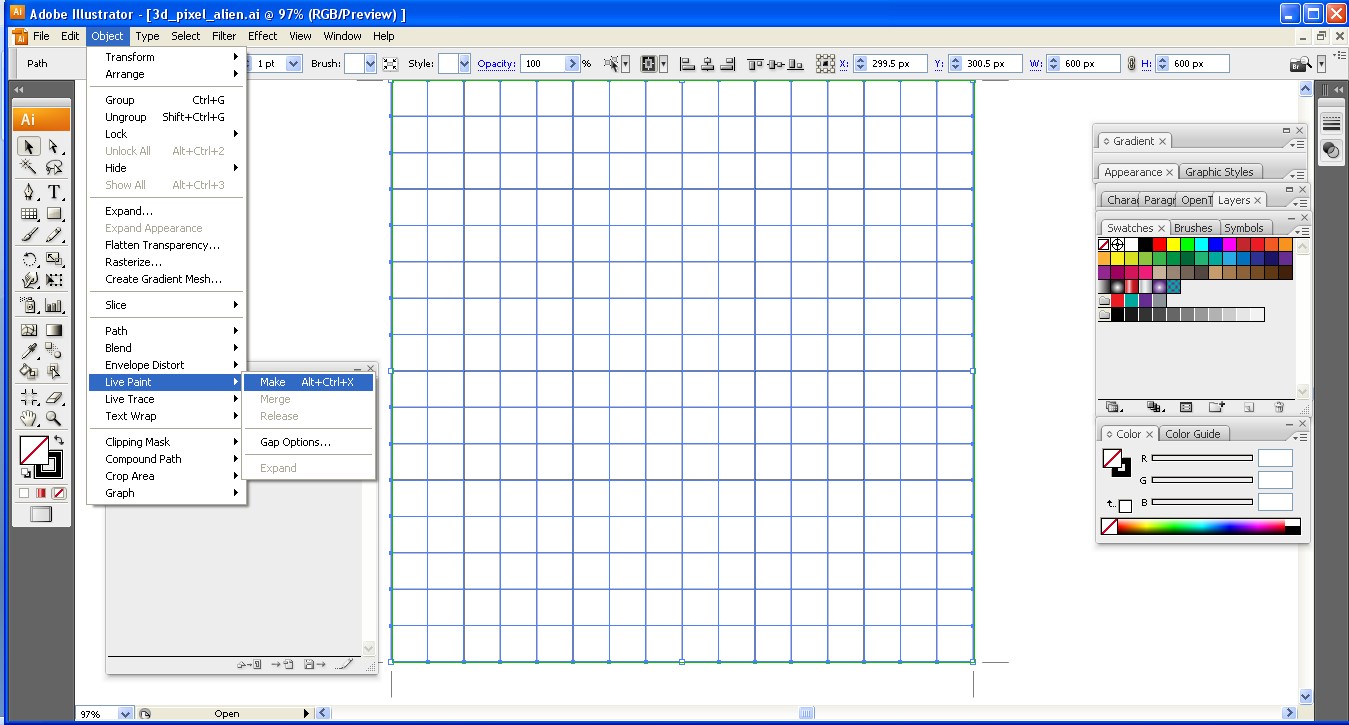1349x725 pixels.
Task: Click the horizontal scrollbar thumb
Action: point(806,714)
